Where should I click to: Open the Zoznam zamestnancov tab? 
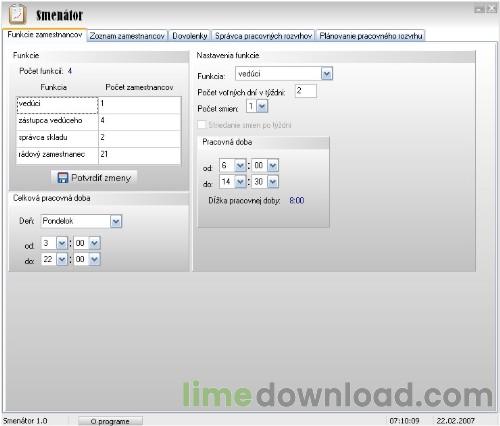coord(127,36)
